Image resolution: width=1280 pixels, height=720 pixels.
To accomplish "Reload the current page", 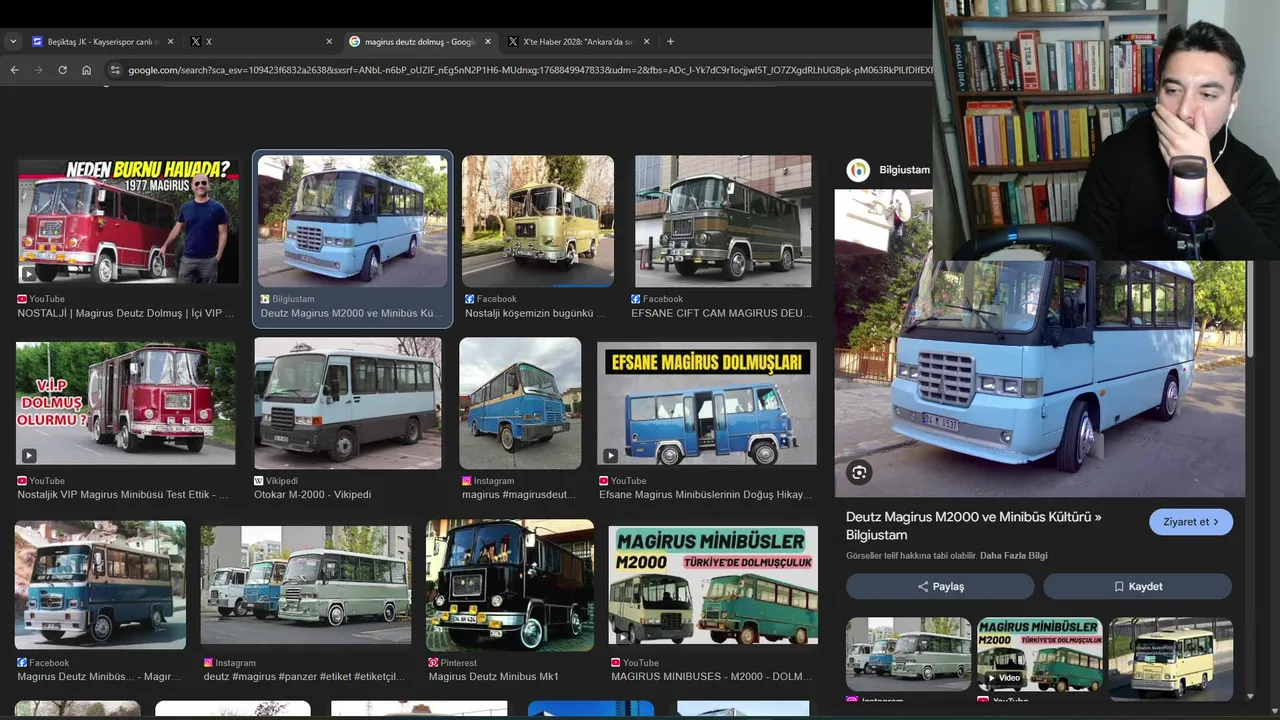I will tap(62, 70).
